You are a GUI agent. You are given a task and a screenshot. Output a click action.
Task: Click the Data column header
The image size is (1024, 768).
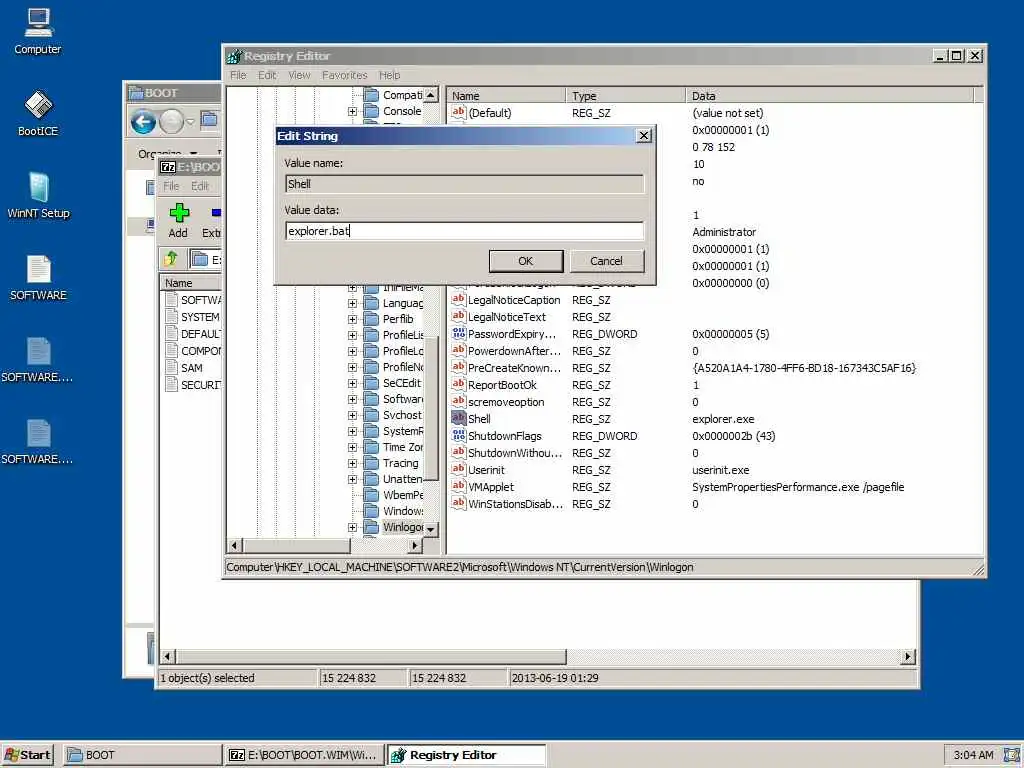click(x=830, y=95)
